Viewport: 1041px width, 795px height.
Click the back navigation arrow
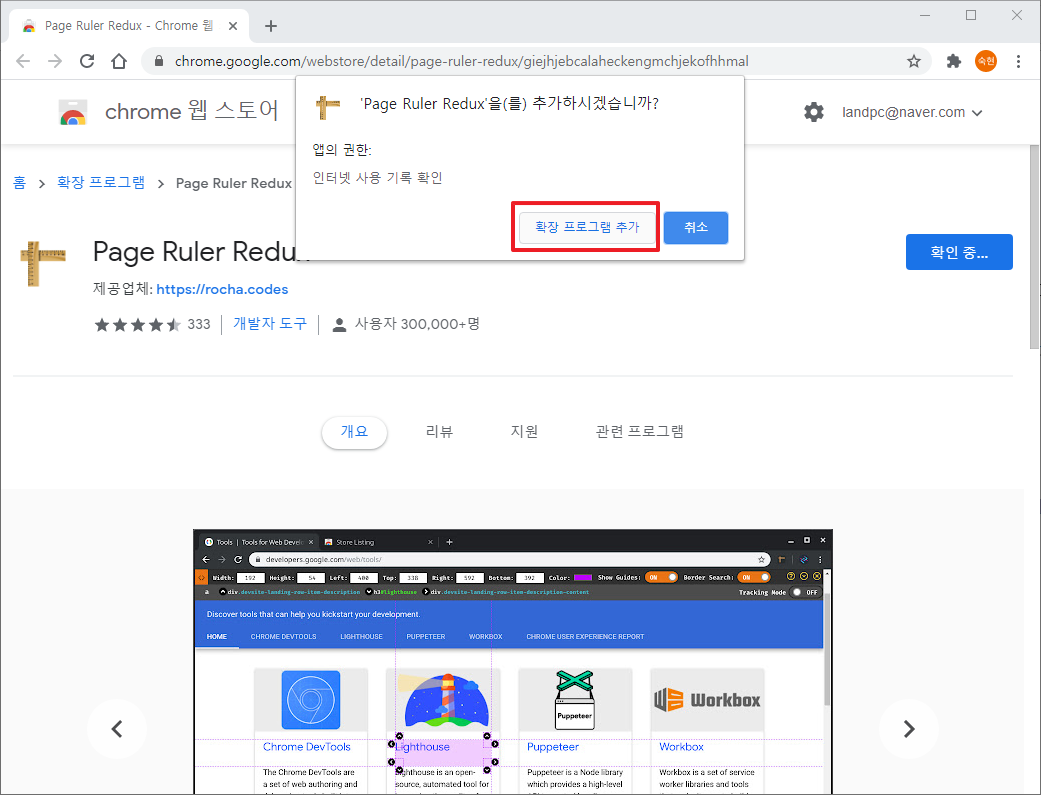pyautogui.click(x=23, y=61)
